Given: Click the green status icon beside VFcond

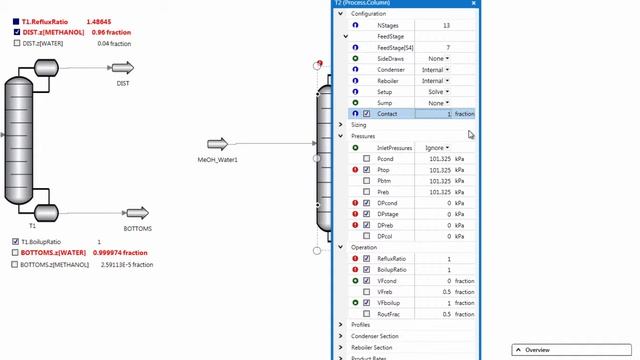Looking at the screenshot, I should pyautogui.click(x=355, y=281).
